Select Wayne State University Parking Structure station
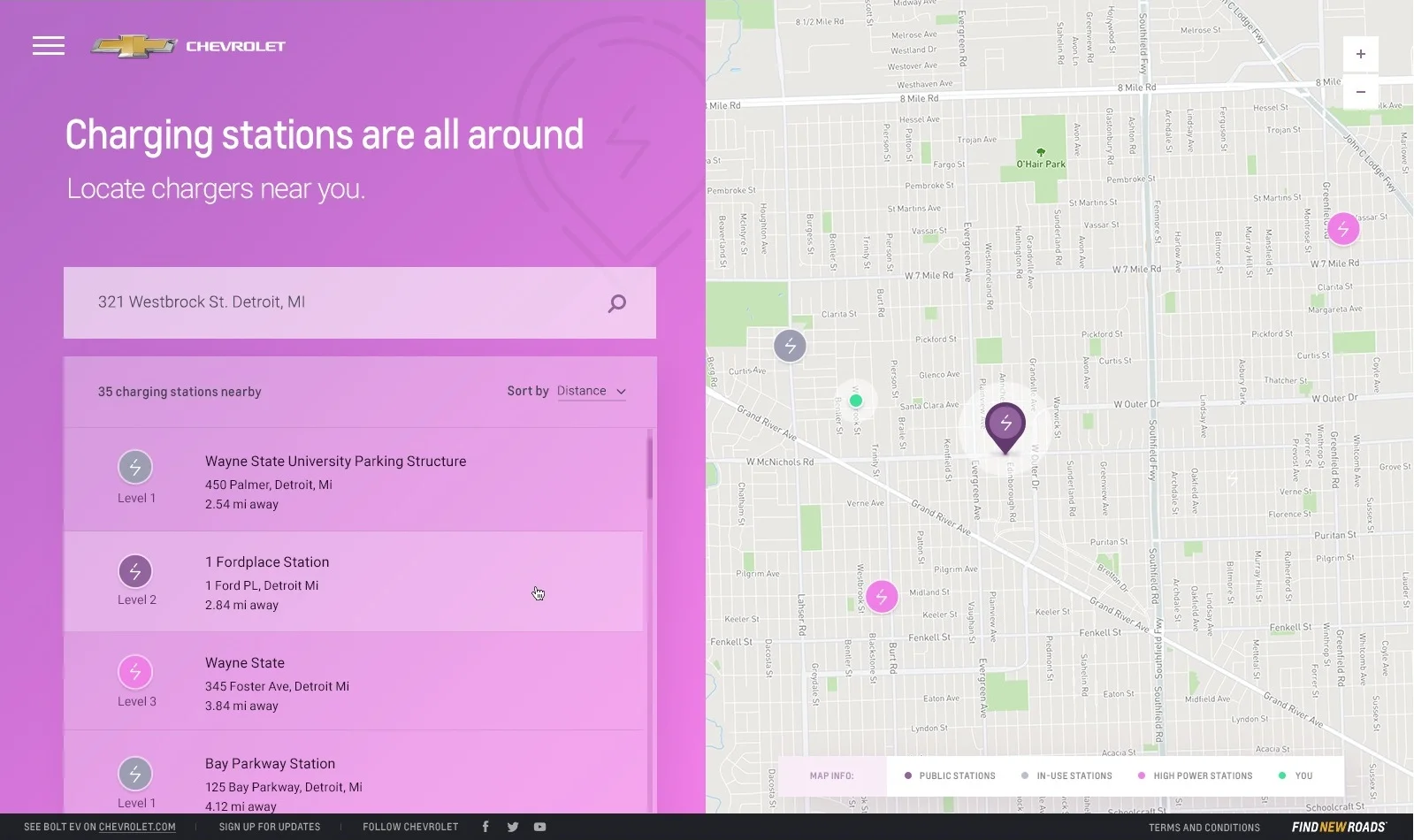This screenshot has height=840, width=1414. point(354,480)
